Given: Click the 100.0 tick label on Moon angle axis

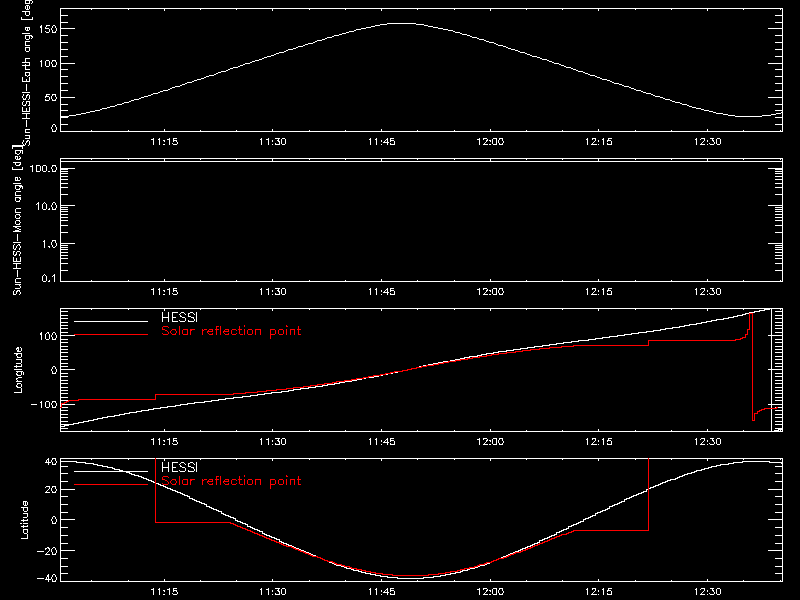Looking at the screenshot, I should coord(43,168).
